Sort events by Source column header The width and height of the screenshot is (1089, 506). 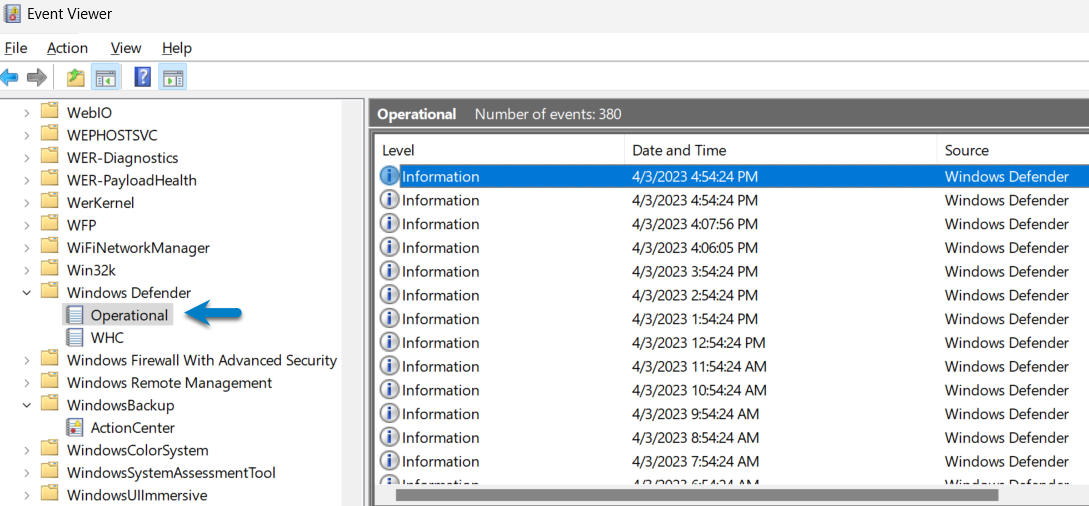(1013, 150)
